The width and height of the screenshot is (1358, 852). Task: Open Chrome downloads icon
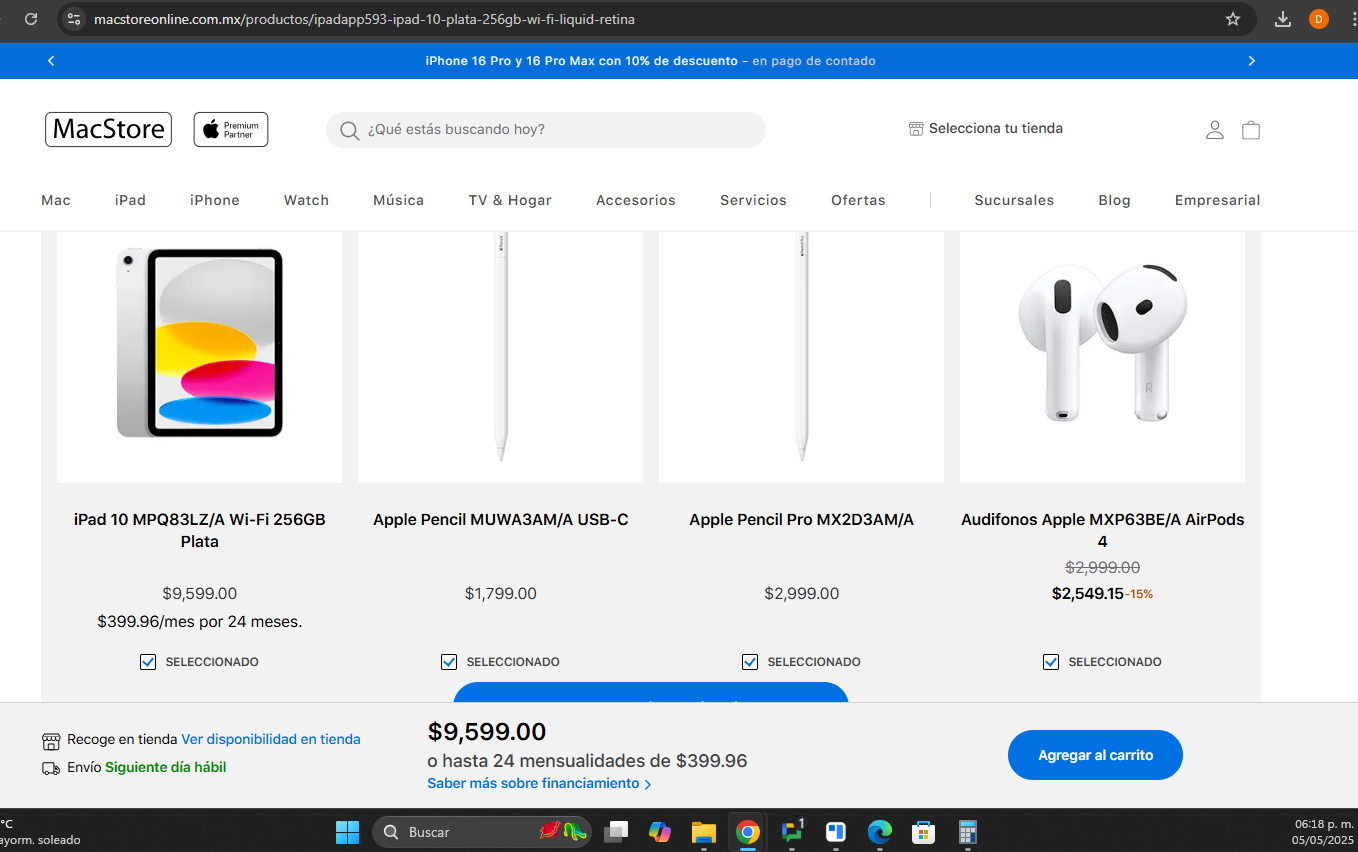point(1283,19)
